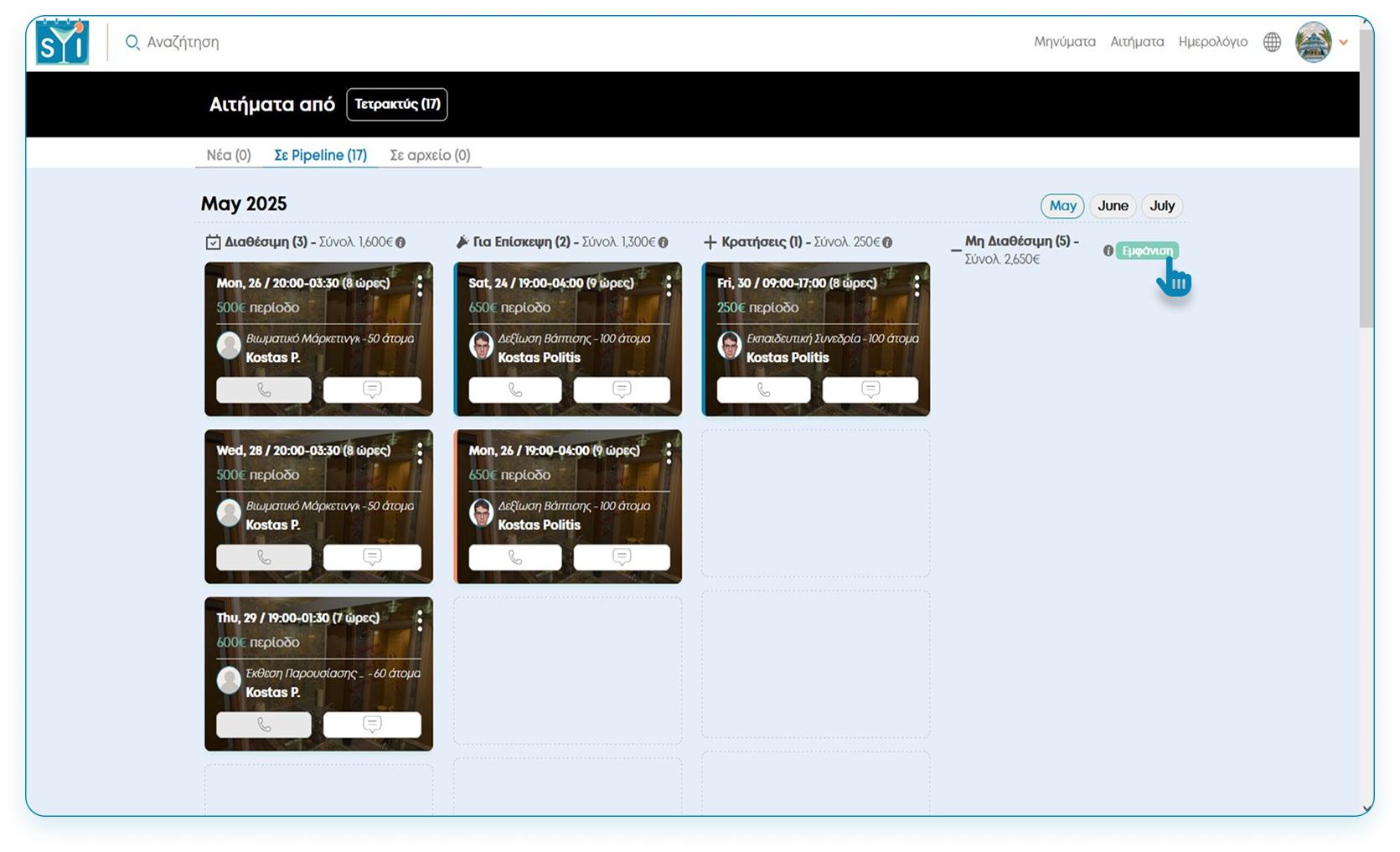Select the June month filter

tap(1113, 206)
